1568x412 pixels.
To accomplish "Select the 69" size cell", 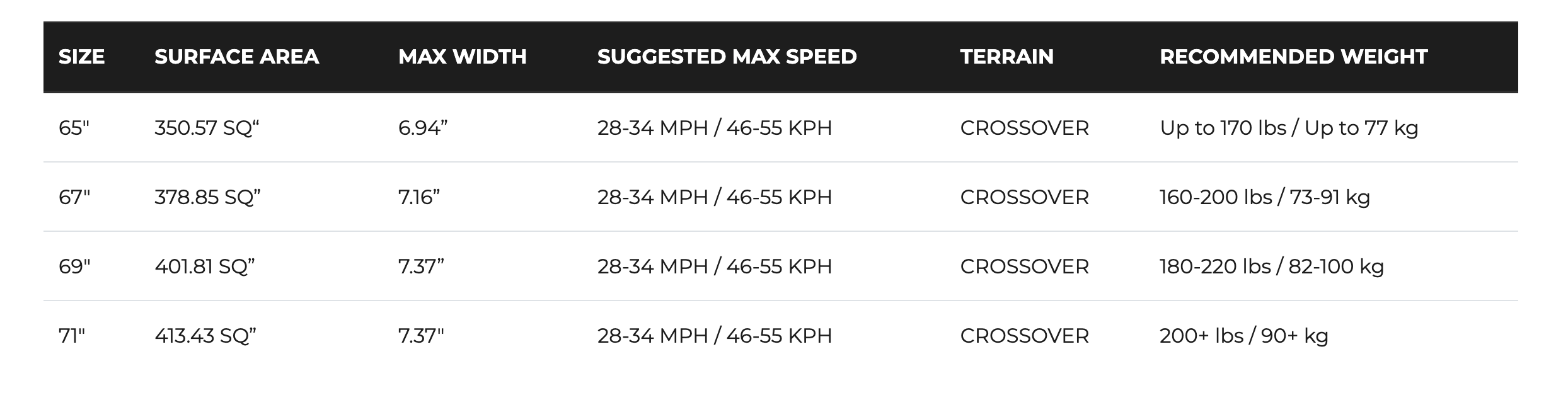I will coord(74,266).
